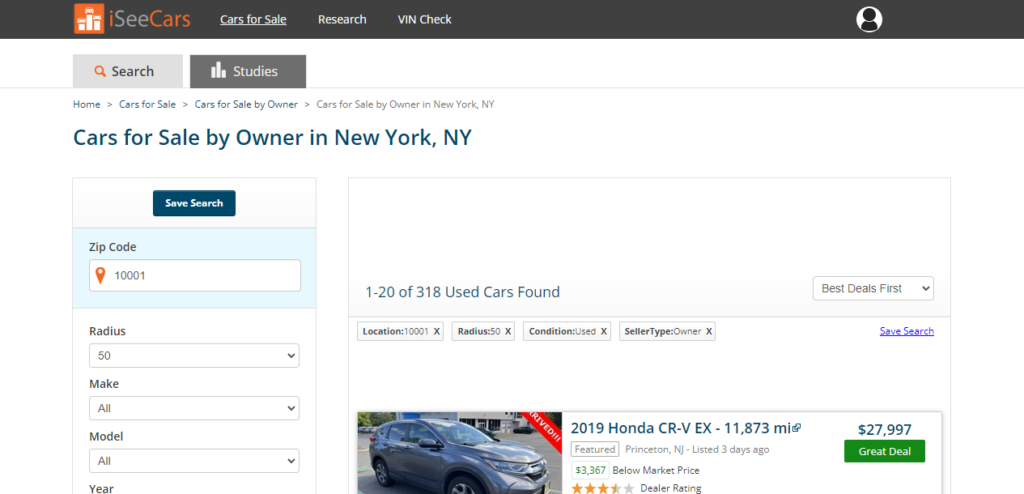This screenshot has width=1024, height=494.
Task: Click the orange location pin icon
Action: (x=100, y=275)
